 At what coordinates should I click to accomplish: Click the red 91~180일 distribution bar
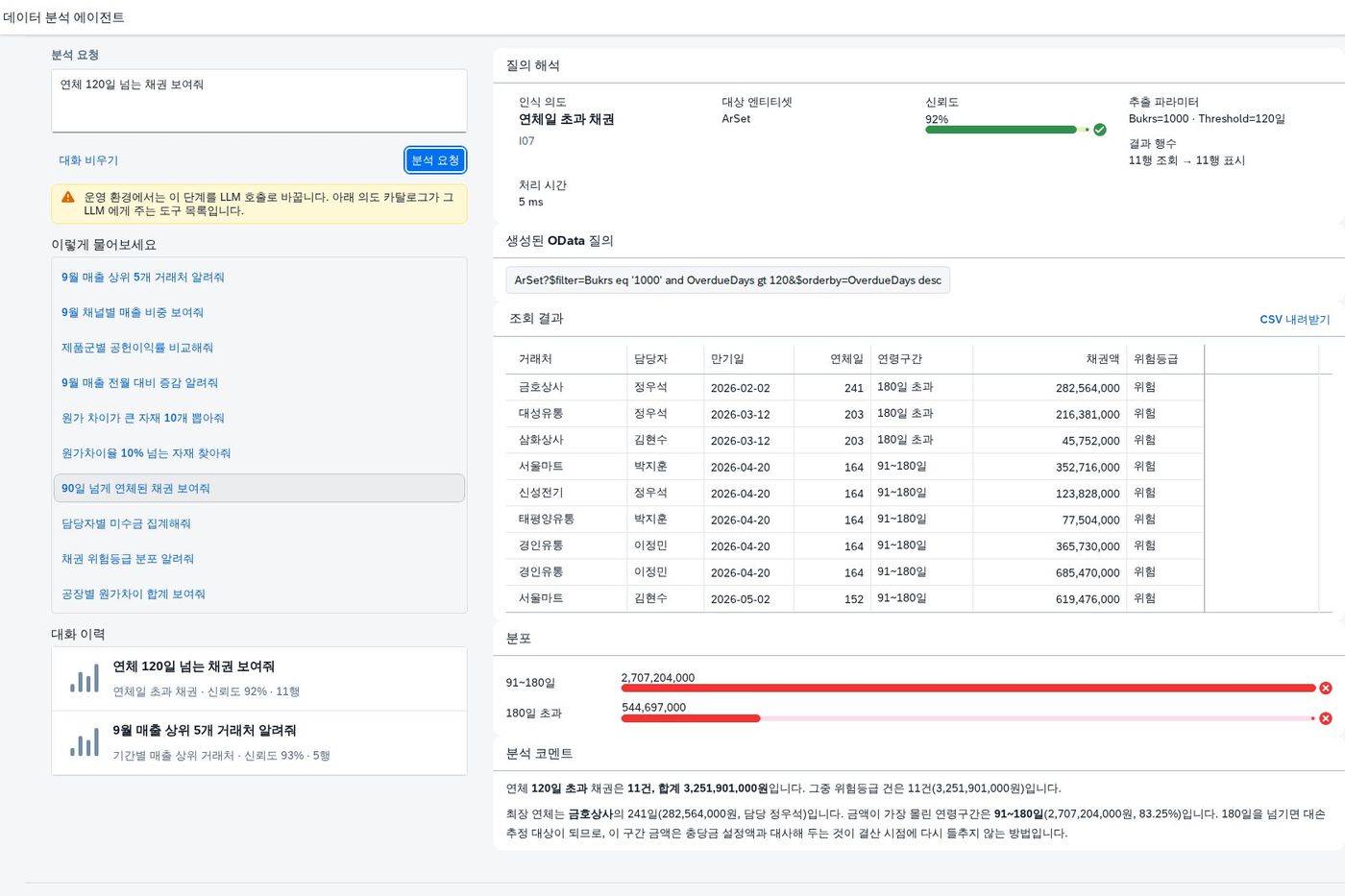click(968, 688)
